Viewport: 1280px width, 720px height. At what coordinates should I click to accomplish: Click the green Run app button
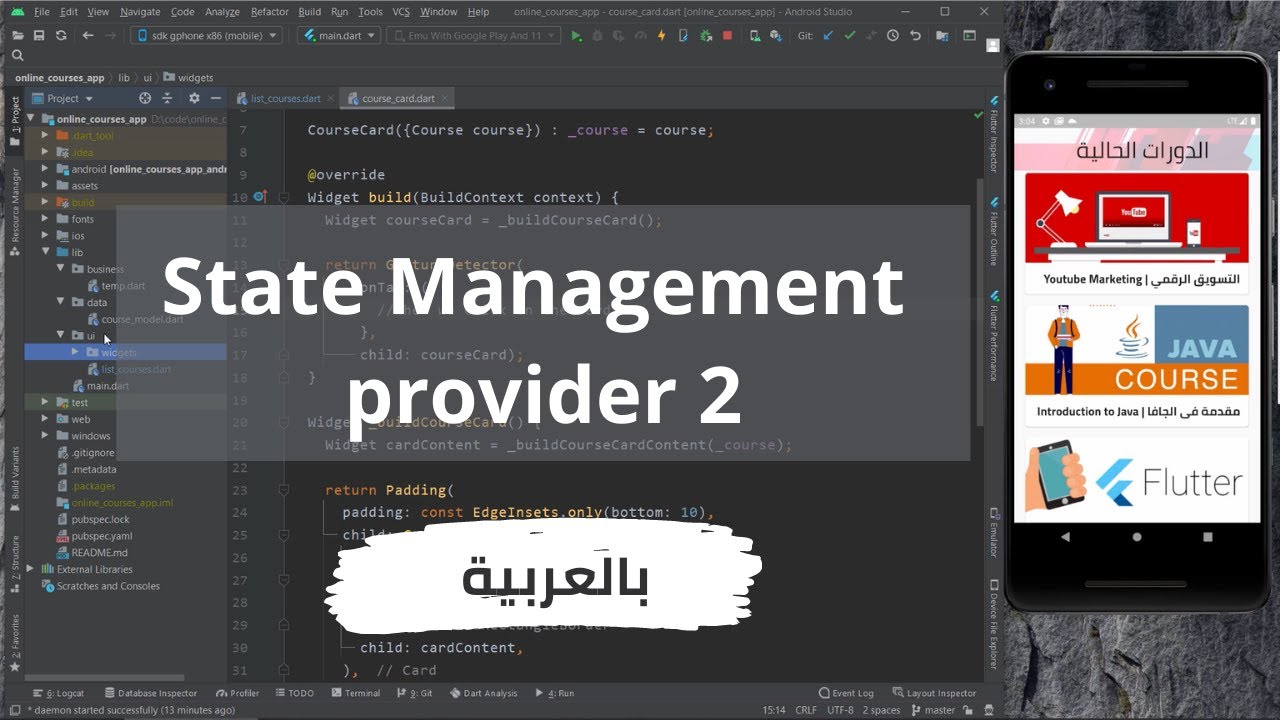[x=576, y=36]
